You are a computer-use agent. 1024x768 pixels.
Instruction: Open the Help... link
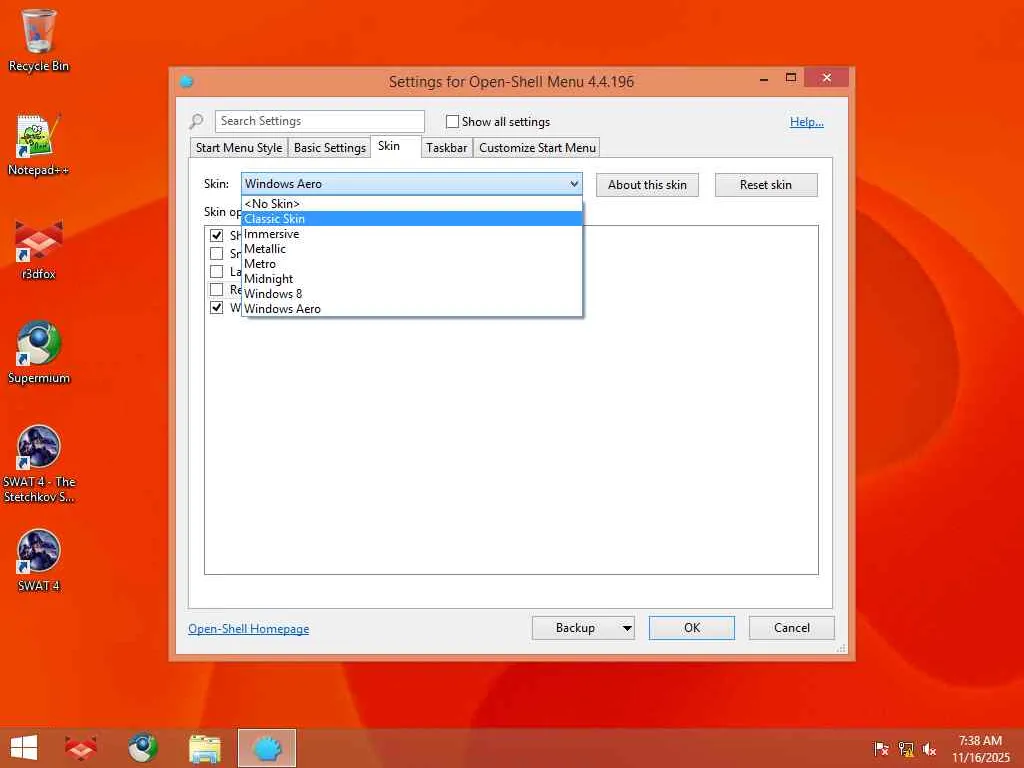(x=807, y=122)
